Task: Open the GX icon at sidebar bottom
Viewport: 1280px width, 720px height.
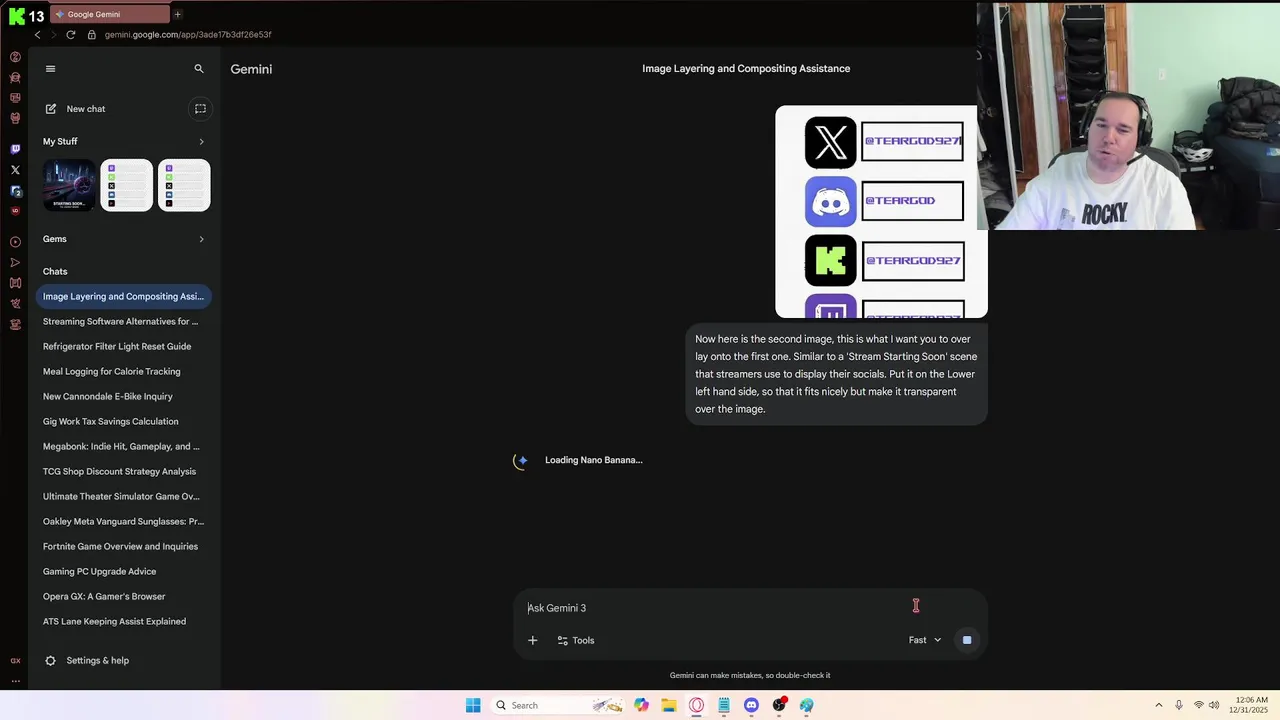Action: click(15, 661)
